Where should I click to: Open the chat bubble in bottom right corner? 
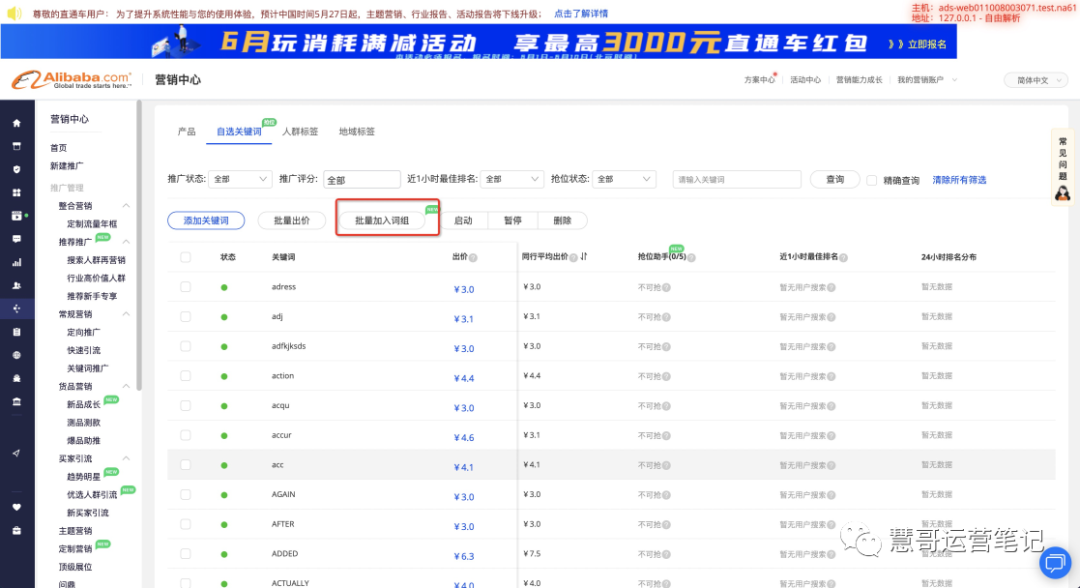click(x=1055, y=563)
